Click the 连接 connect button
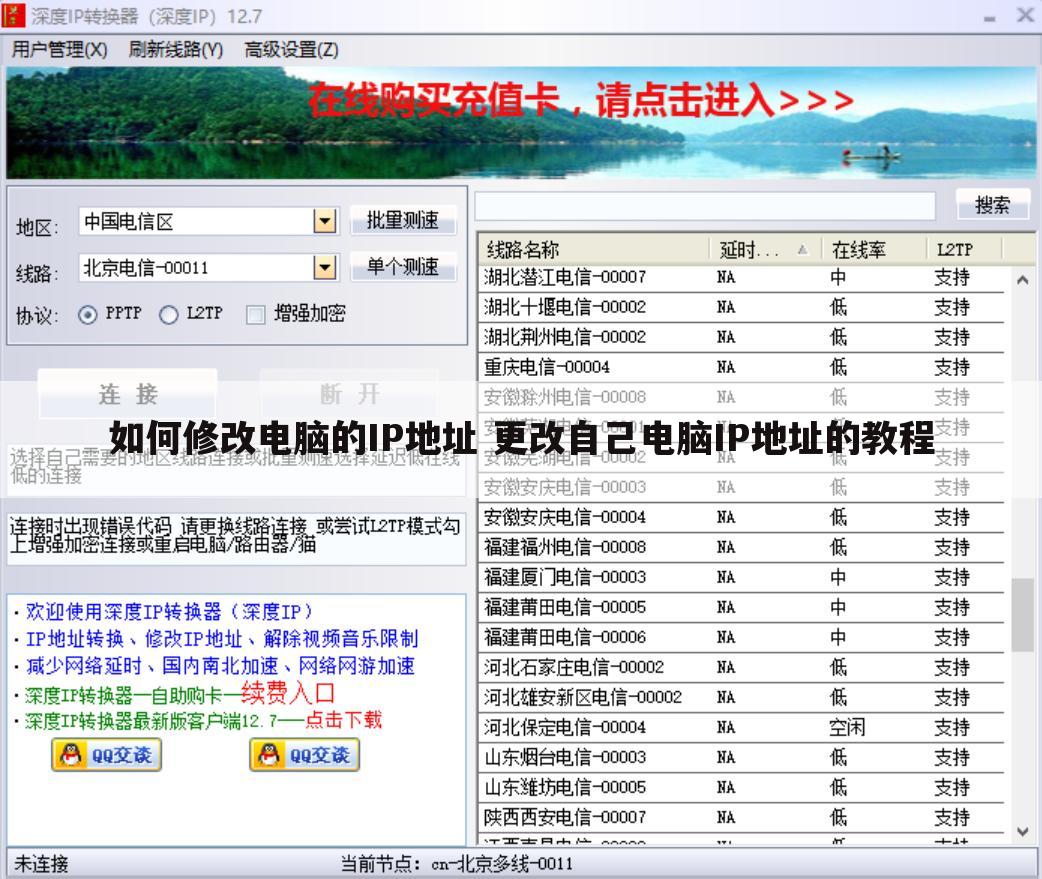The height and width of the screenshot is (879, 1042). click(128, 395)
